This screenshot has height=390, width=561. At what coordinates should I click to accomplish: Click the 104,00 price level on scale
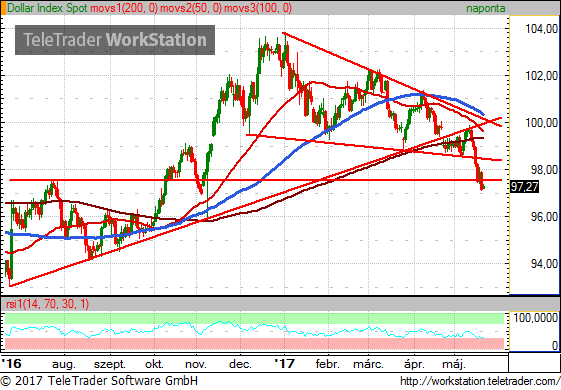(542, 29)
